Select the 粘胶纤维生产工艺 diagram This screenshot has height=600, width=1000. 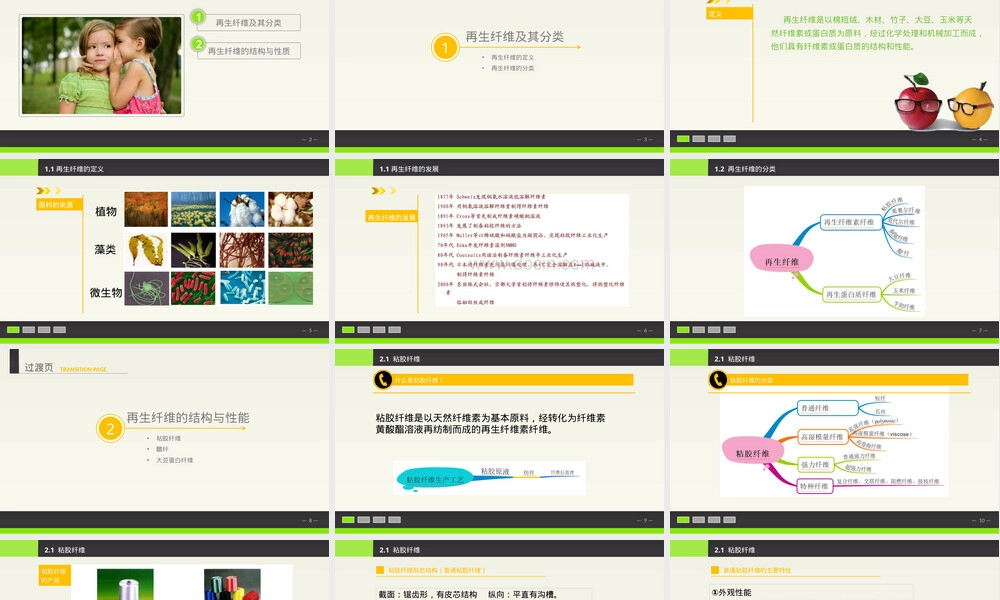(x=489, y=478)
